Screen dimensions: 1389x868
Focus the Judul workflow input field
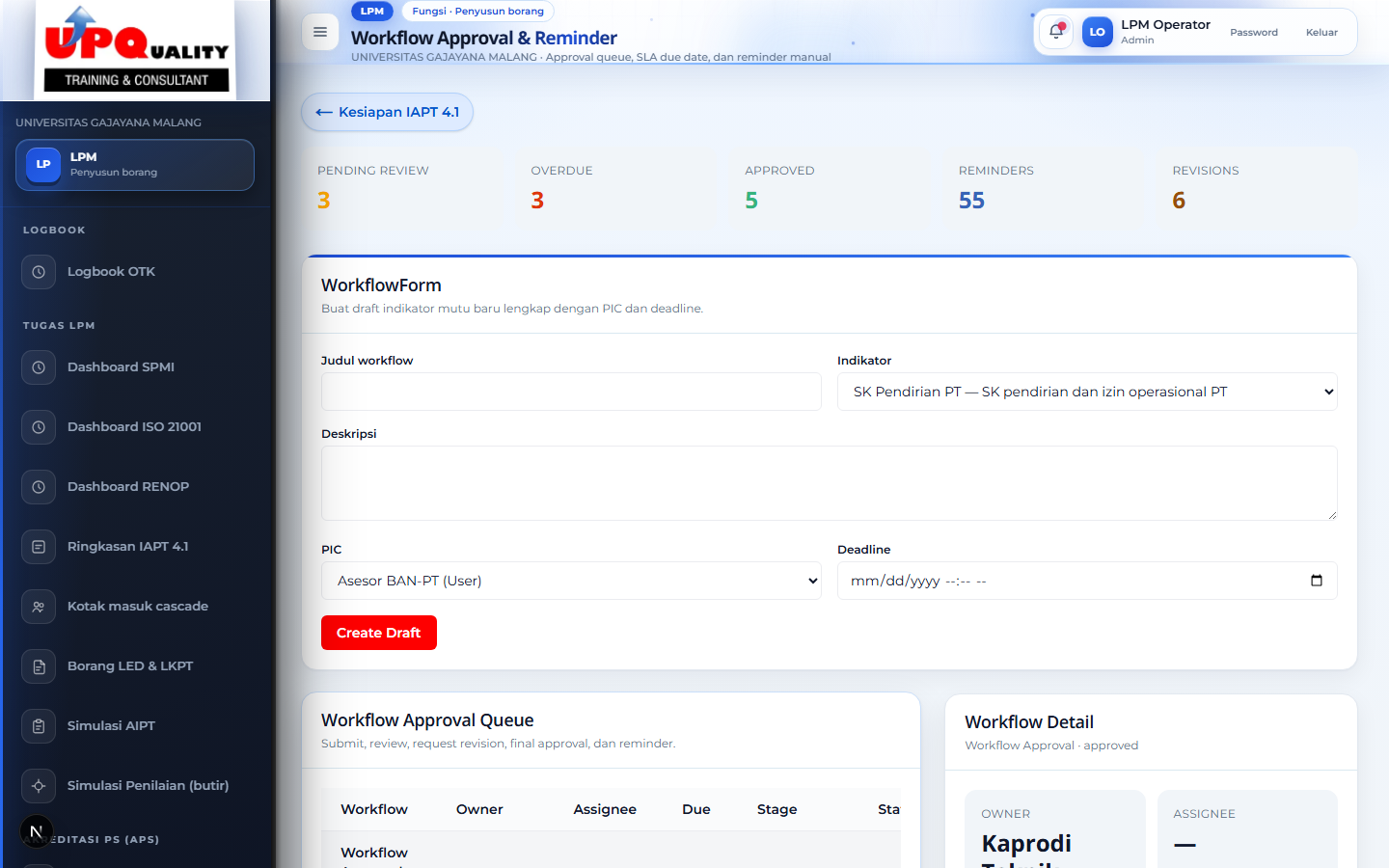pos(571,392)
